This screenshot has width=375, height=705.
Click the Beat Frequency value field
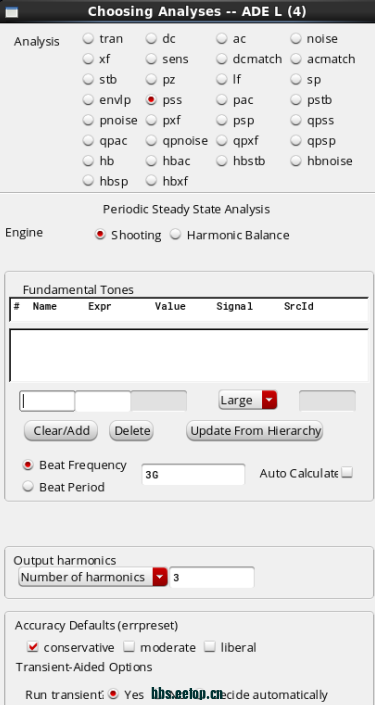(193, 474)
